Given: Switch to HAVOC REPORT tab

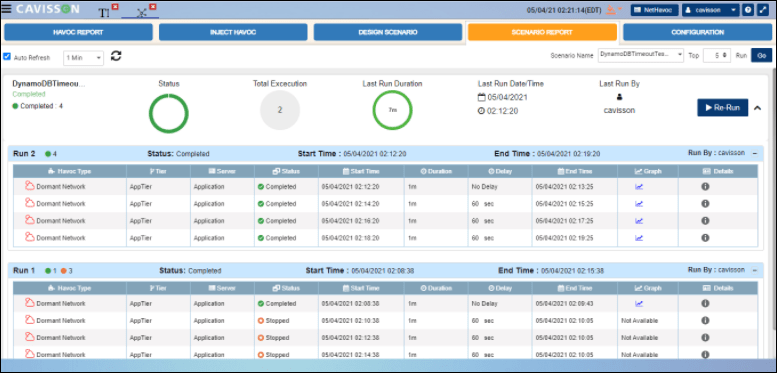Looking at the screenshot, I should click(78, 32).
